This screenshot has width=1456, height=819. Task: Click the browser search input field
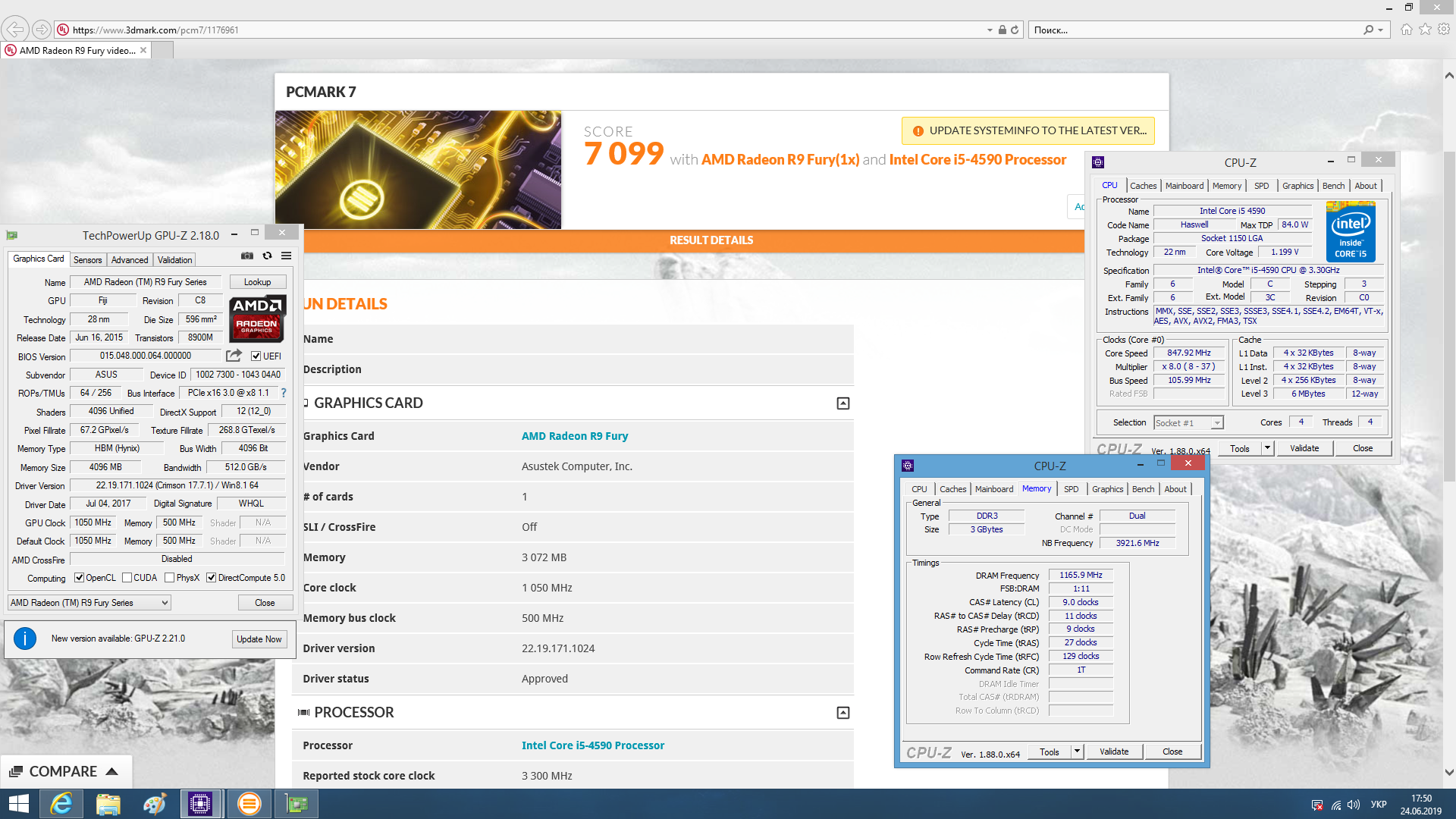[x=1194, y=30]
